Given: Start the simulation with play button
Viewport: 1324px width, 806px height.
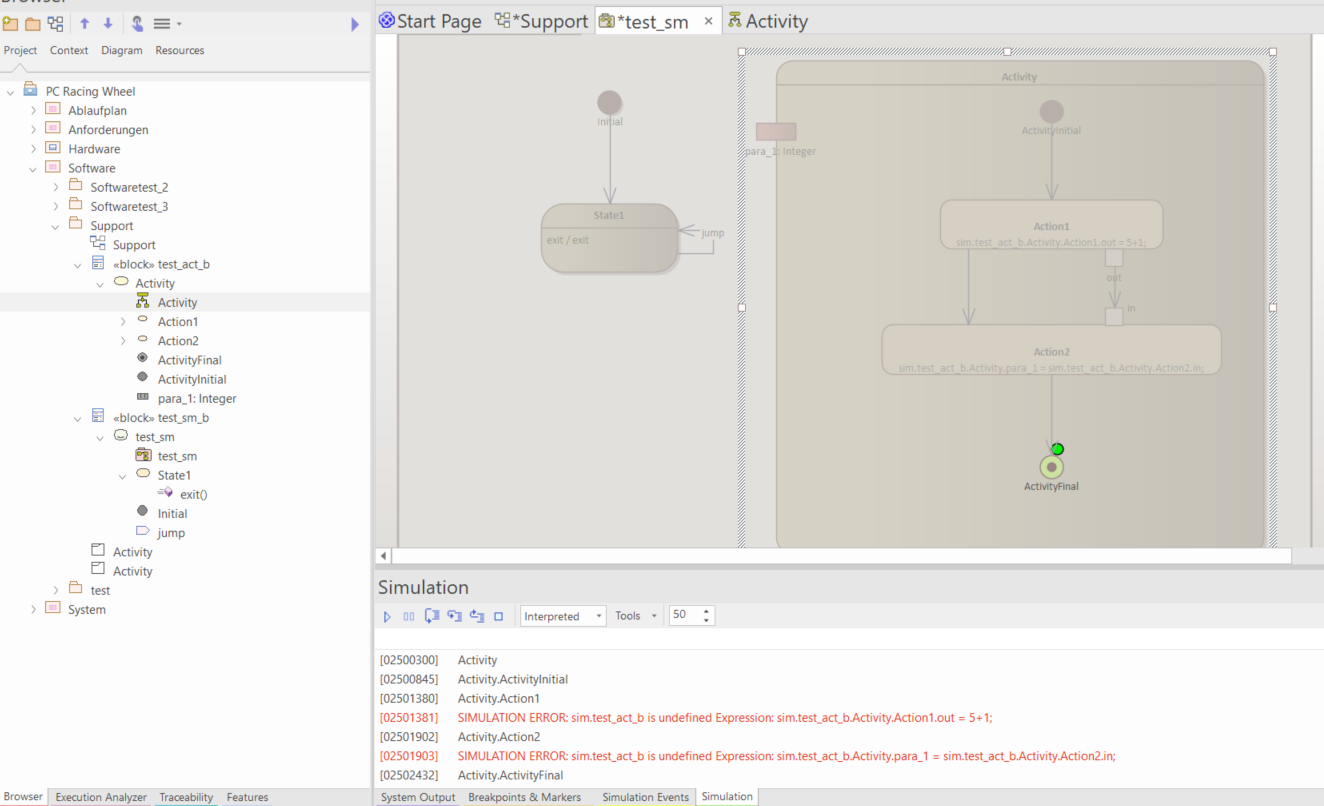Looking at the screenshot, I should point(387,616).
